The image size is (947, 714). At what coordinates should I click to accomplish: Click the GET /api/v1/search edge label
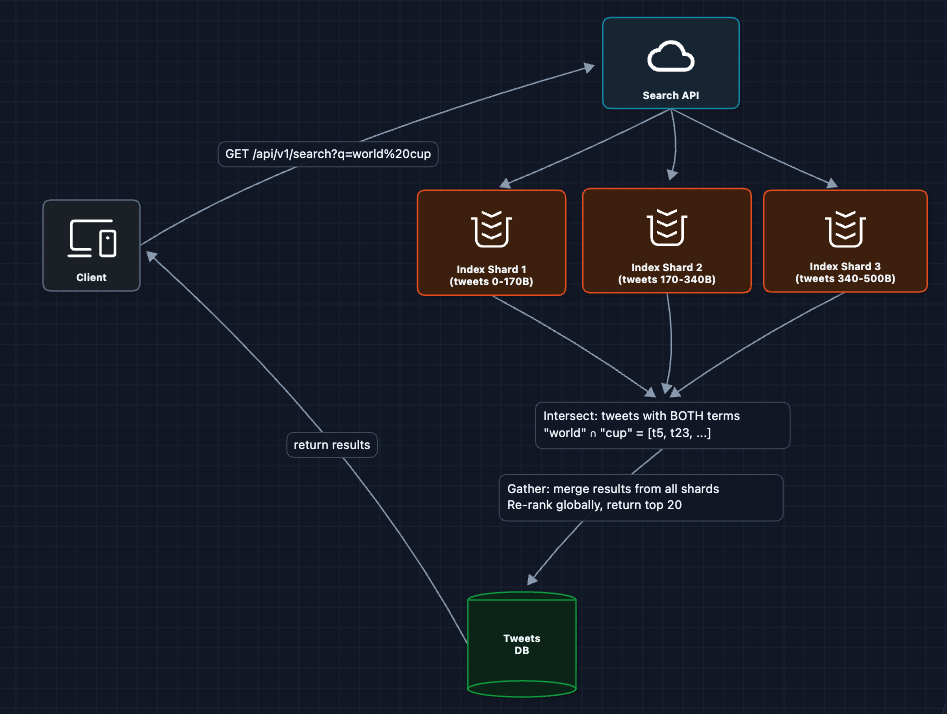click(329, 155)
